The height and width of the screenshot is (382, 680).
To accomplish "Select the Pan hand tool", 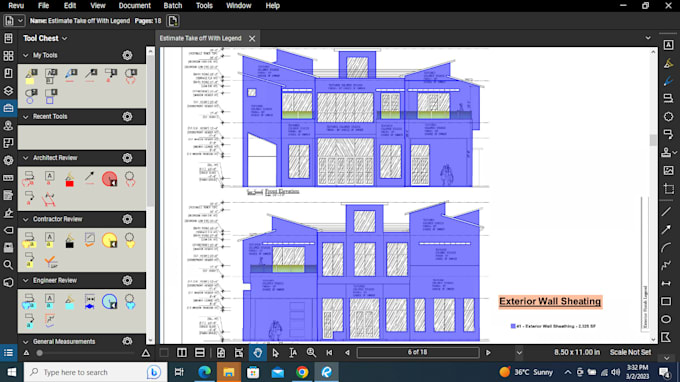I will click(258, 353).
